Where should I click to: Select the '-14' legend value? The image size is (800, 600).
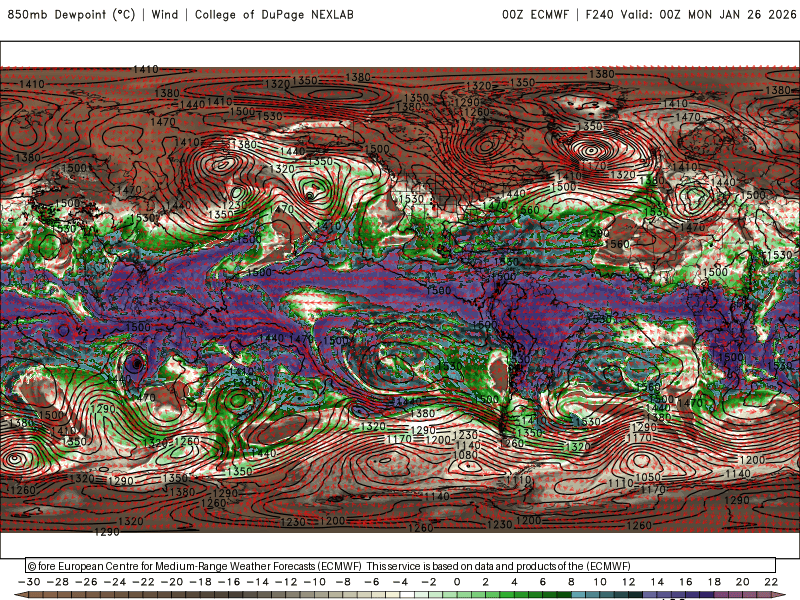(258, 582)
